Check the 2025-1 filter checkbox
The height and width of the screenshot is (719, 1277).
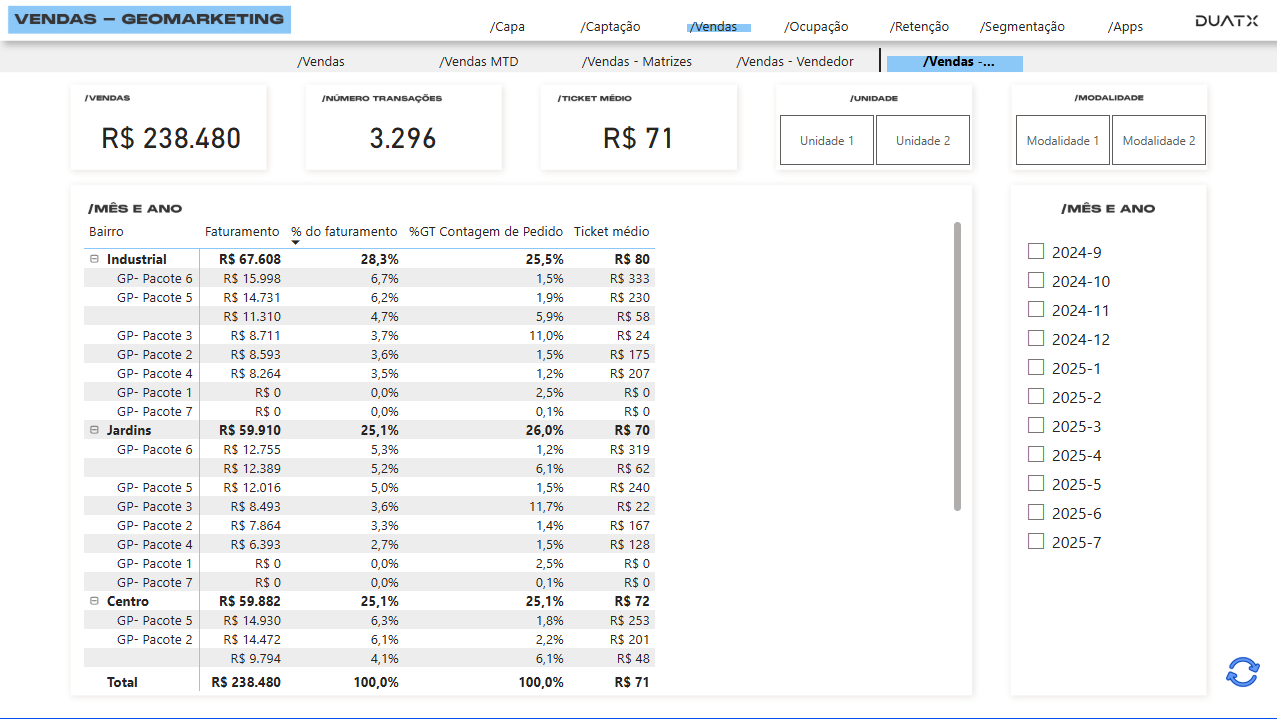[1036, 366]
